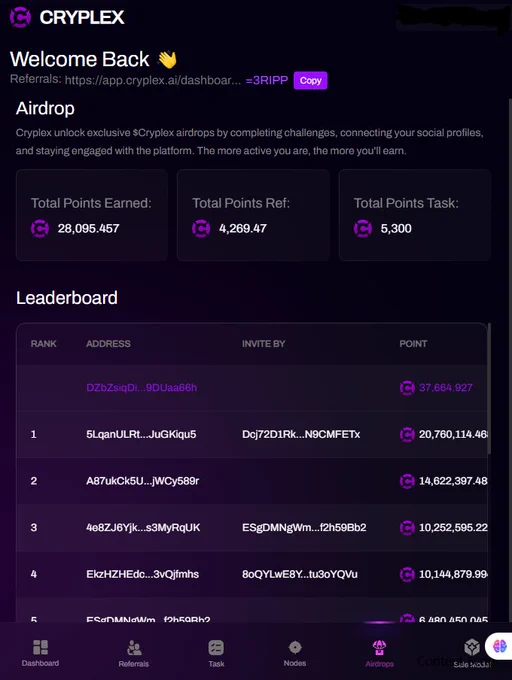Screen dimensions: 512x680
Task: Open the Dashboard icon in bottom navigation
Action: pos(40,647)
